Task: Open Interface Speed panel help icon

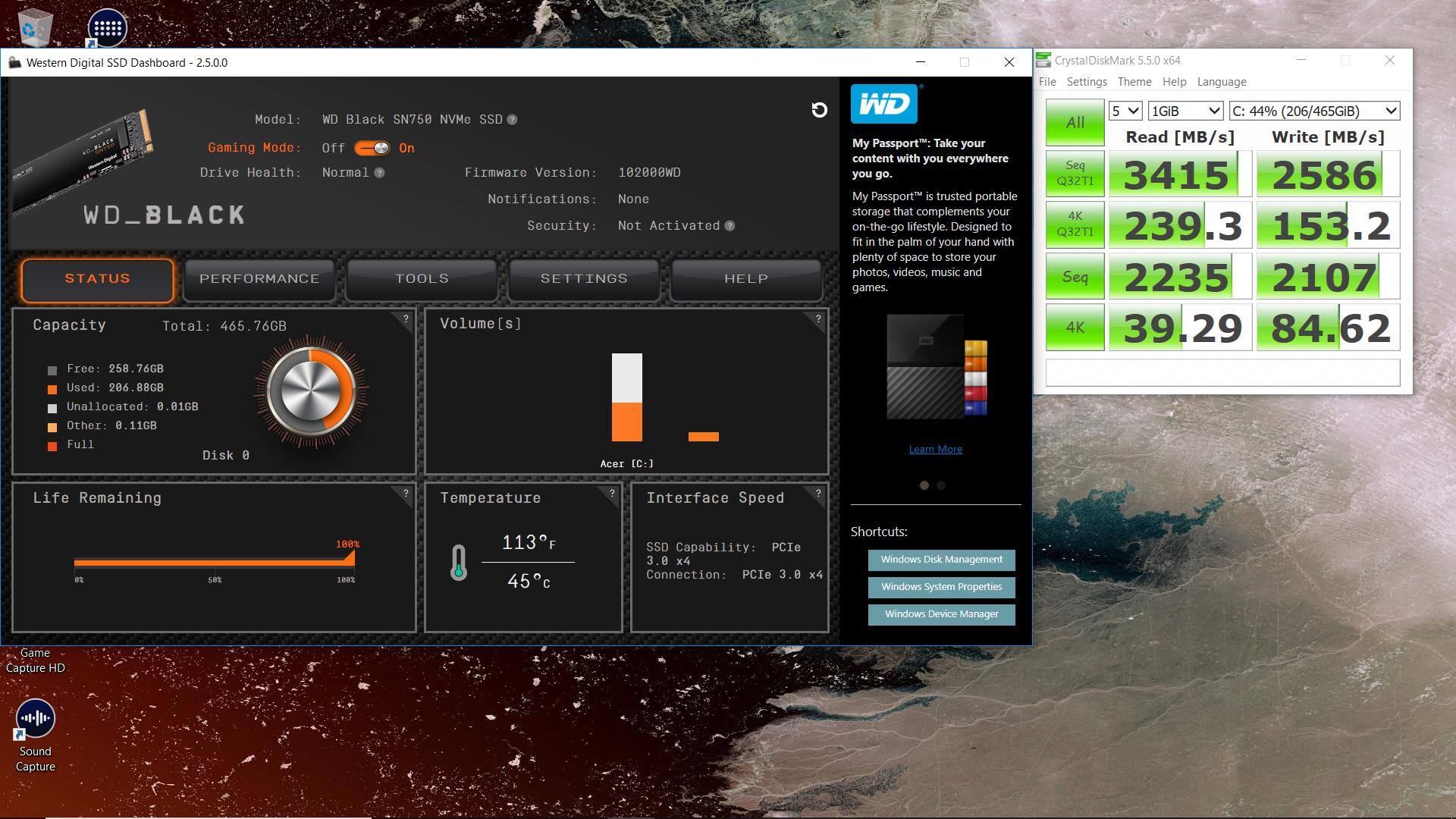Action: [818, 494]
